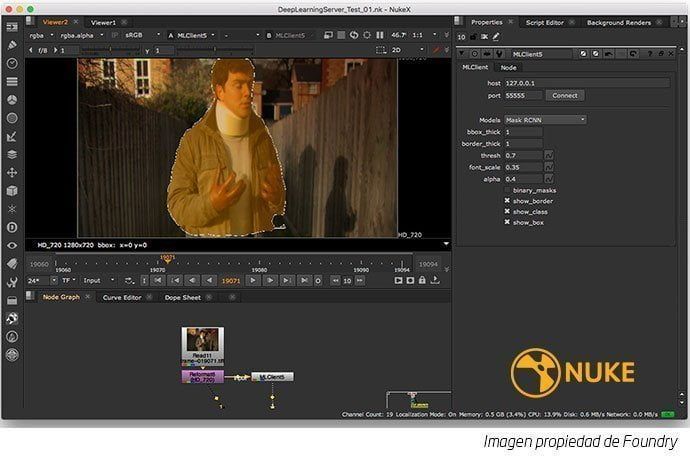This screenshot has width=690, height=458.
Task: Click the gain slider in viewer
Action: pos(110,50)
